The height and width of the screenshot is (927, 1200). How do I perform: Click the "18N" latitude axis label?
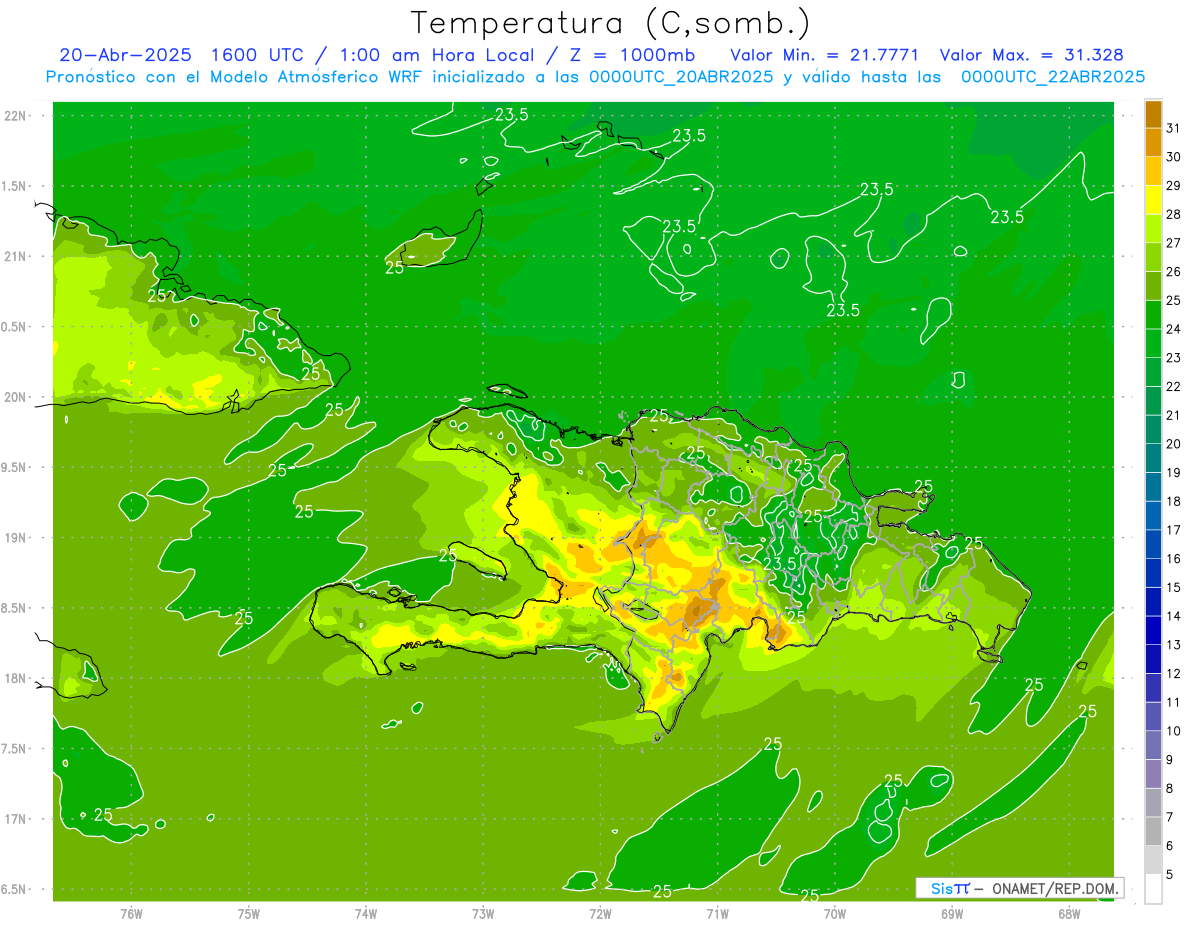[x=15, y=678]
